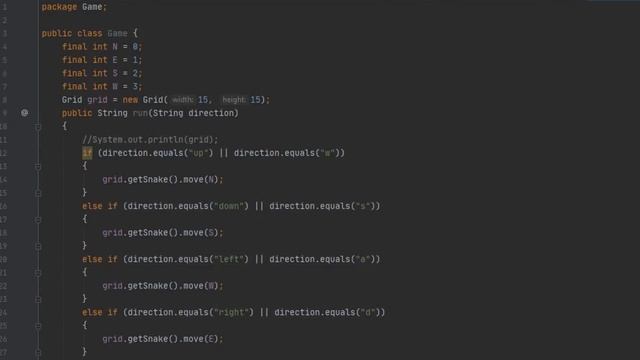The width and height of the screenshot is (640, 360).
Task: Click the 'final int N = 0;' declaration
Action: 102,47
